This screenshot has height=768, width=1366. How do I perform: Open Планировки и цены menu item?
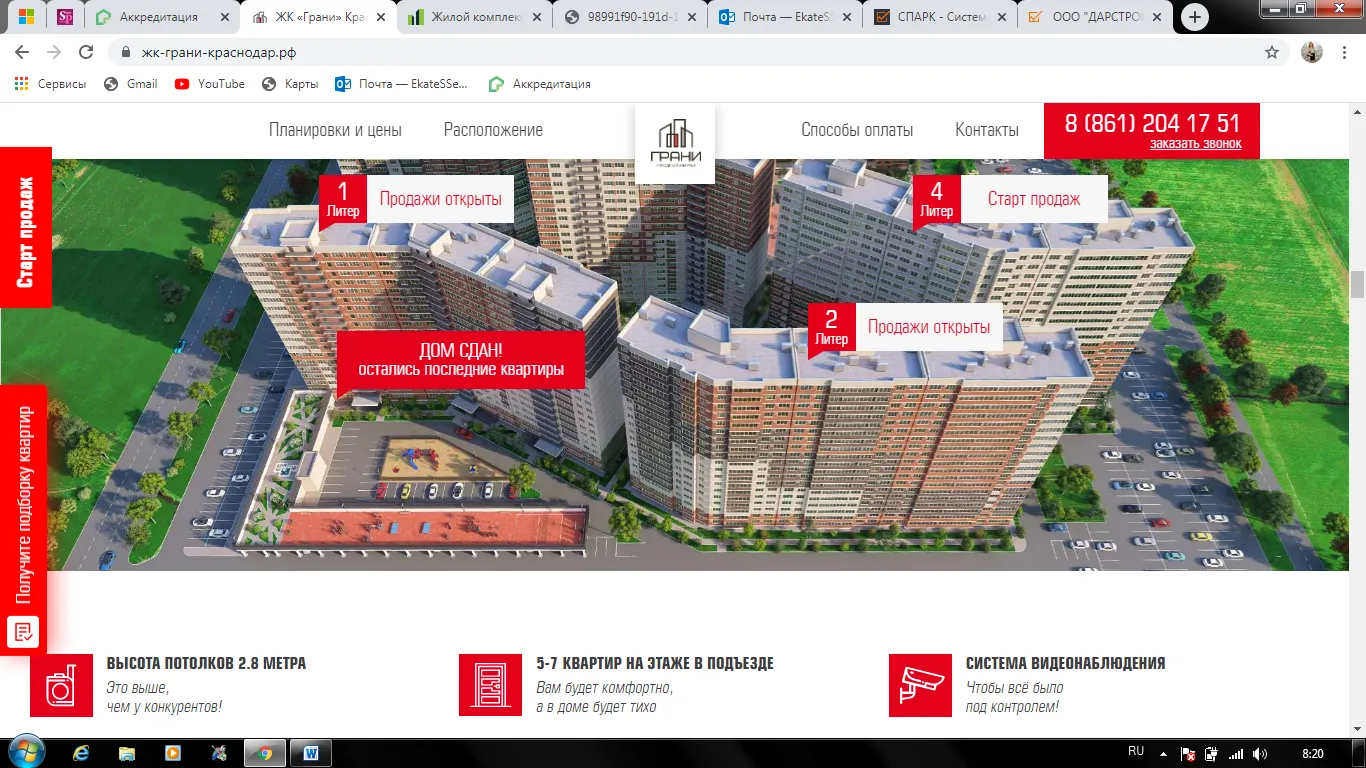[x=335, y=130]
